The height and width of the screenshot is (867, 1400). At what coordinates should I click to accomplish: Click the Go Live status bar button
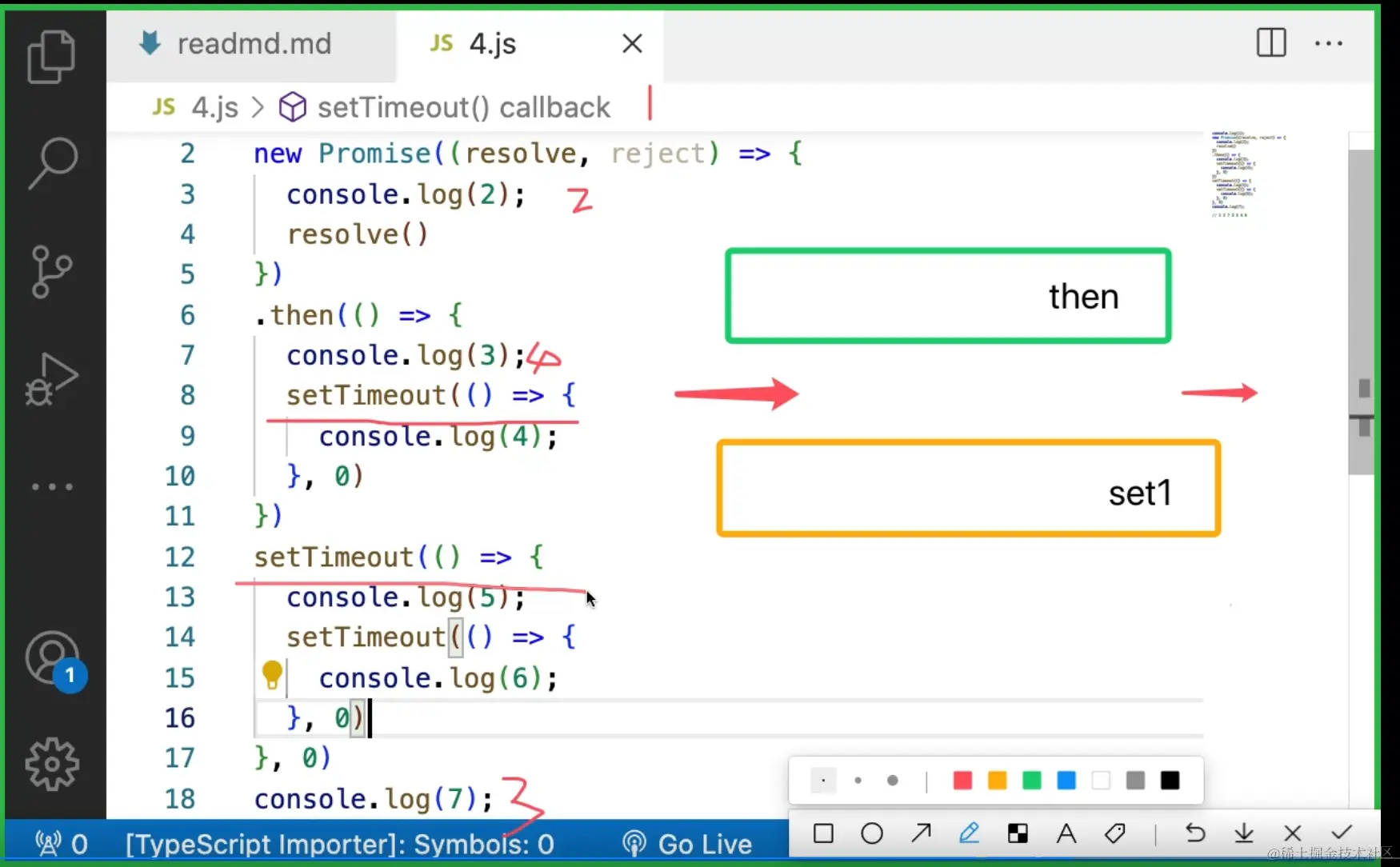click(688, 844)
